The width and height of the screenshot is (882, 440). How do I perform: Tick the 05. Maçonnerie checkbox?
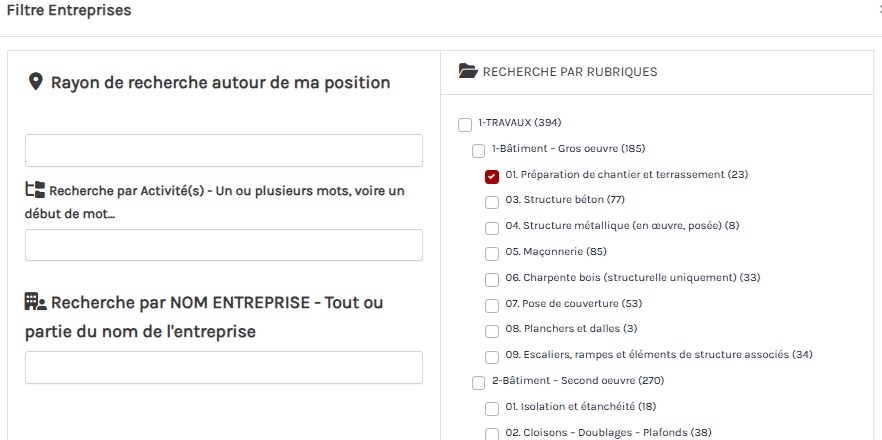[x=492, y=253]
